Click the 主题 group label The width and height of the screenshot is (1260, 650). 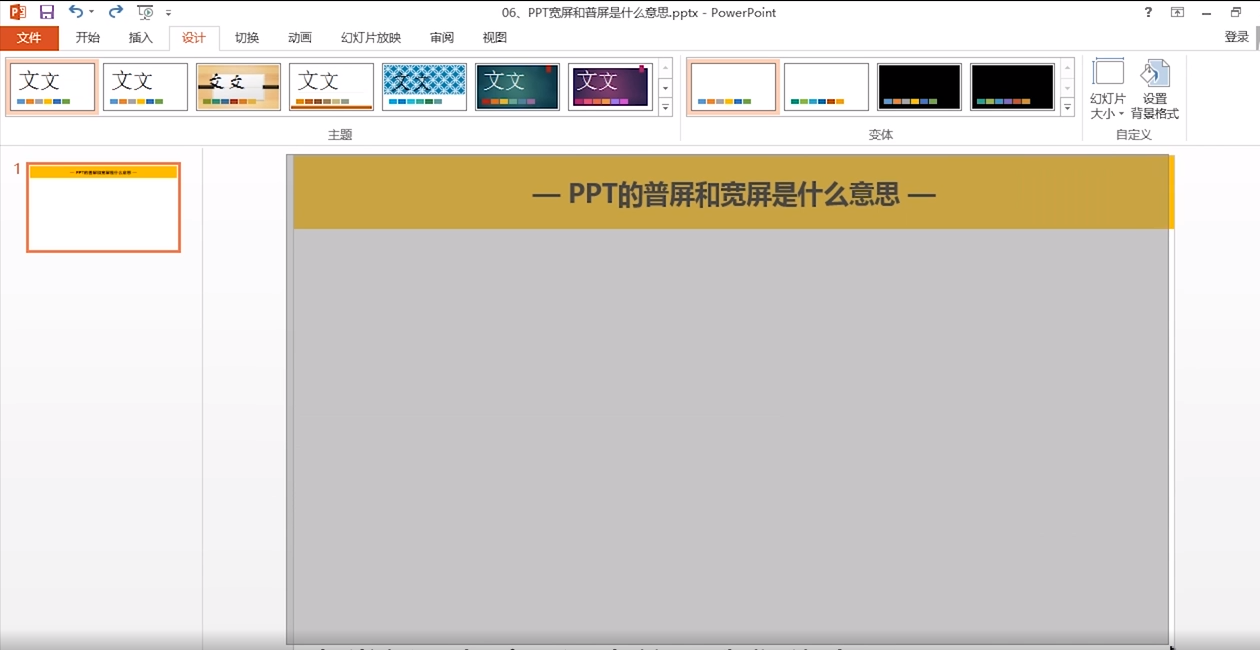tap(340, 135)
